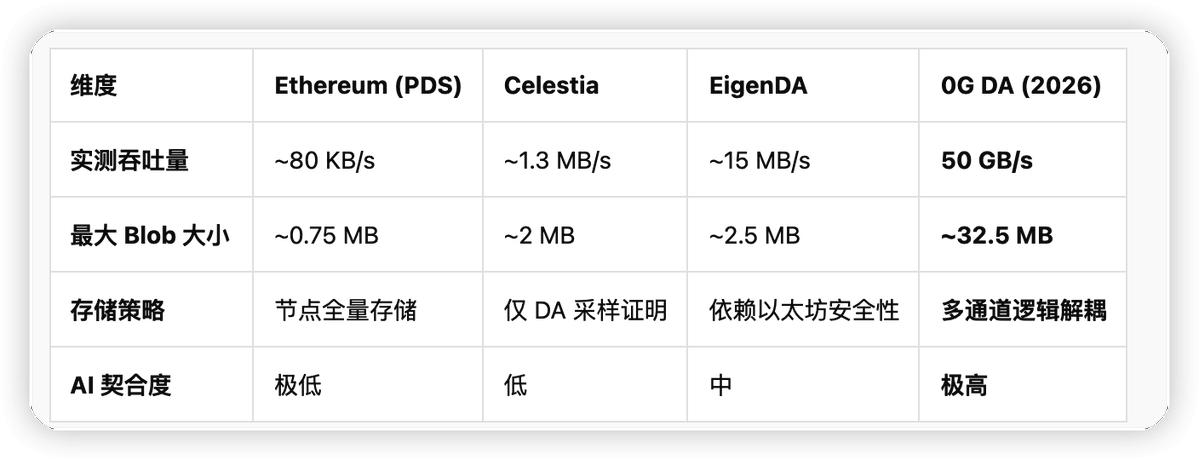Select the 存储策略 row label
The height and width of the screenshot is (460, 1199).
(x=118, y=311)
